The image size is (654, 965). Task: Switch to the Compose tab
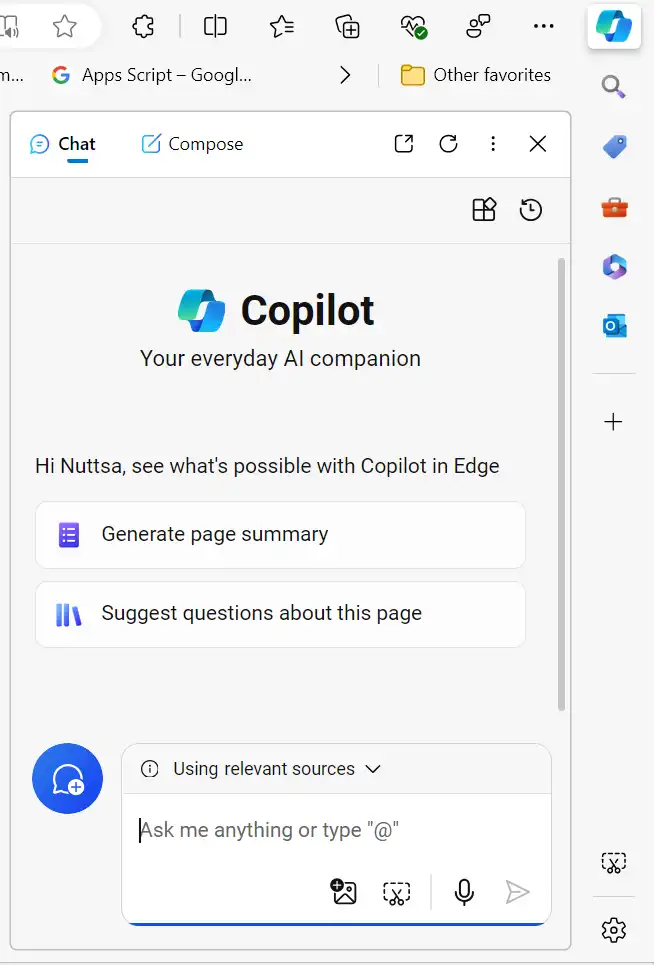click(192, 144)
